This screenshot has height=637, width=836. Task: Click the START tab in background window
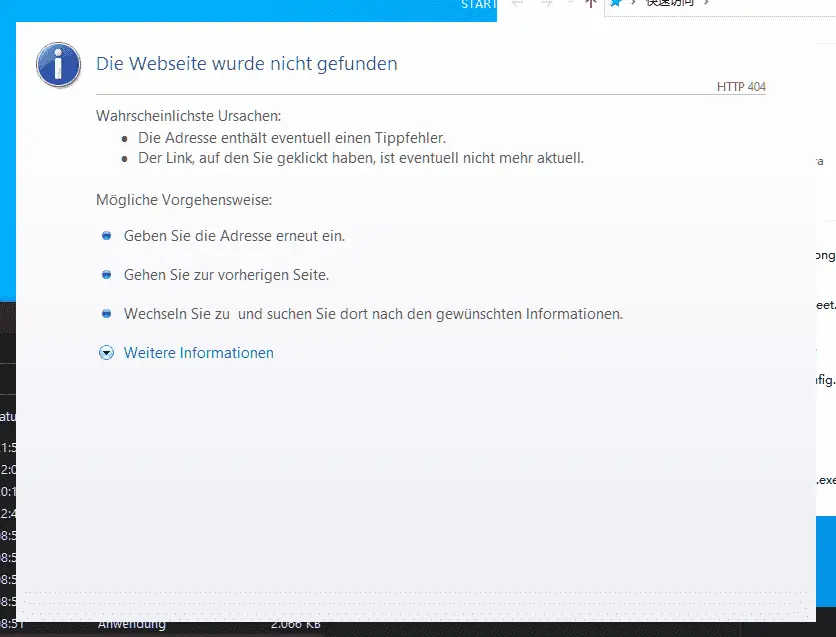(478, 5)
